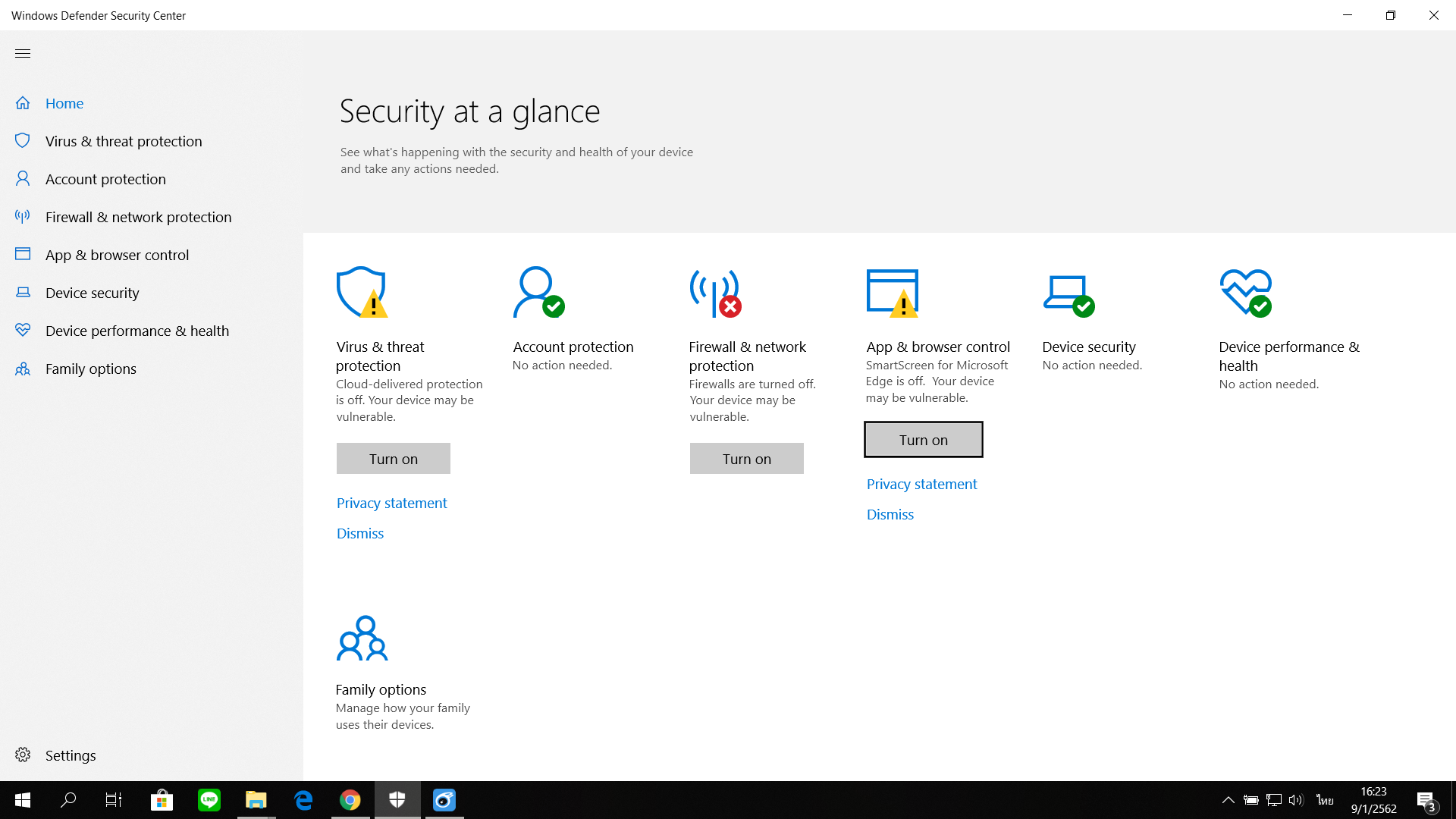Open Device performance & health sidebar label

tap(137, 331)
